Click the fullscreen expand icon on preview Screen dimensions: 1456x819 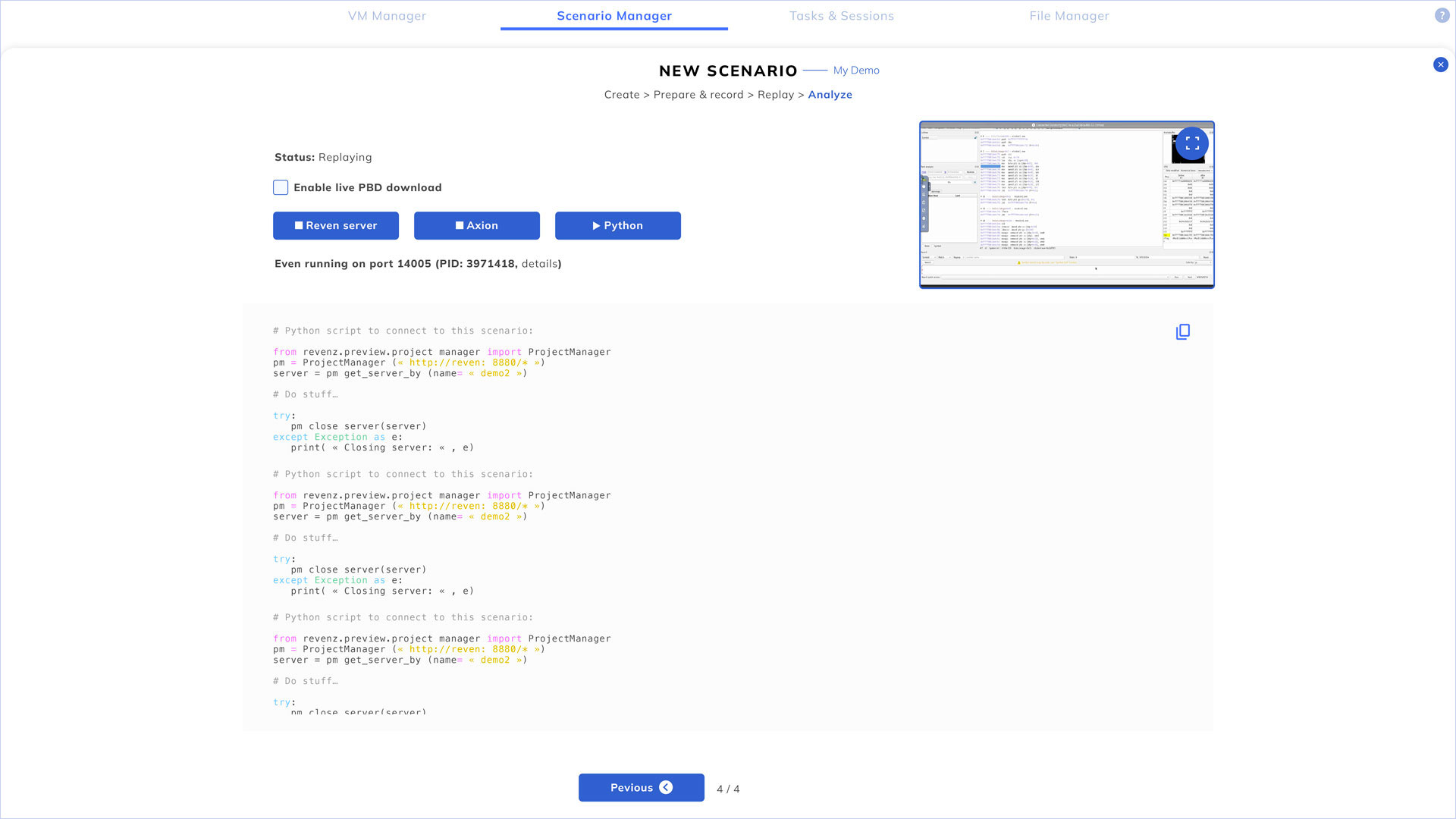(1192, 143)
